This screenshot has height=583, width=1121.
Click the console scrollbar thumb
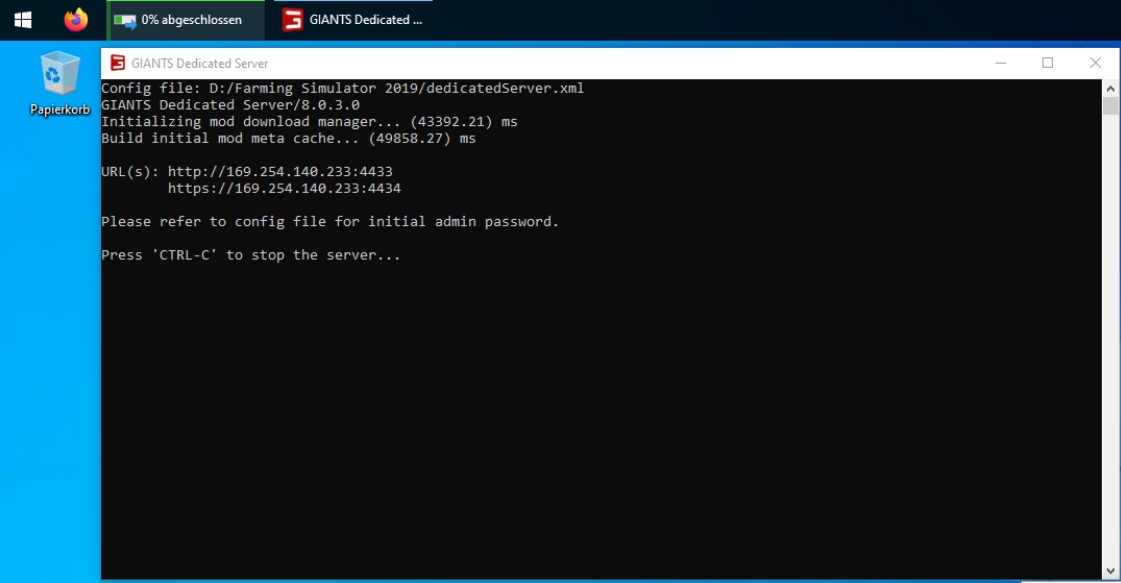pyautogui.click(x=1110, y=106)
